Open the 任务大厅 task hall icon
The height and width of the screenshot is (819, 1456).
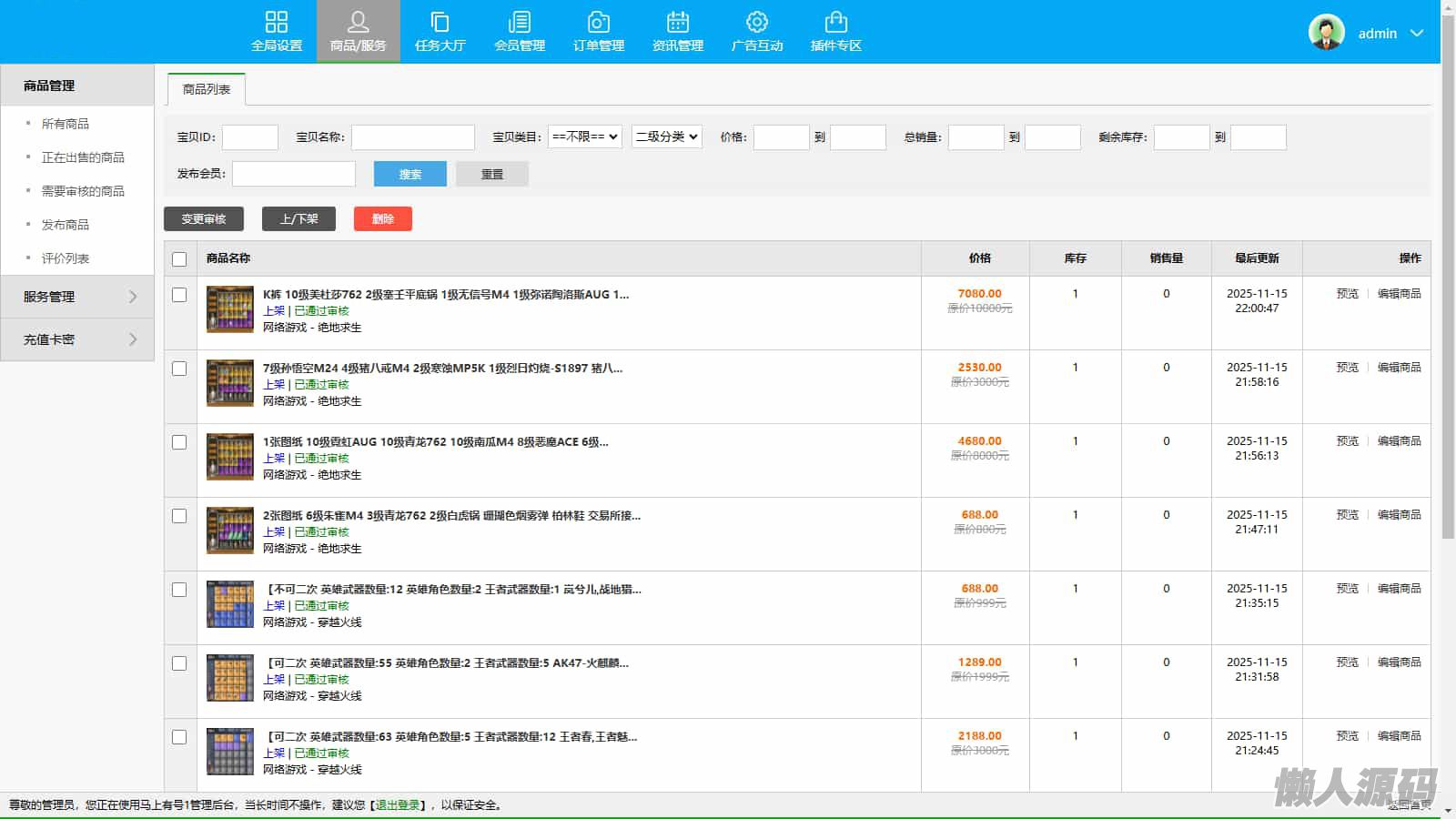(x=440, y=23)
